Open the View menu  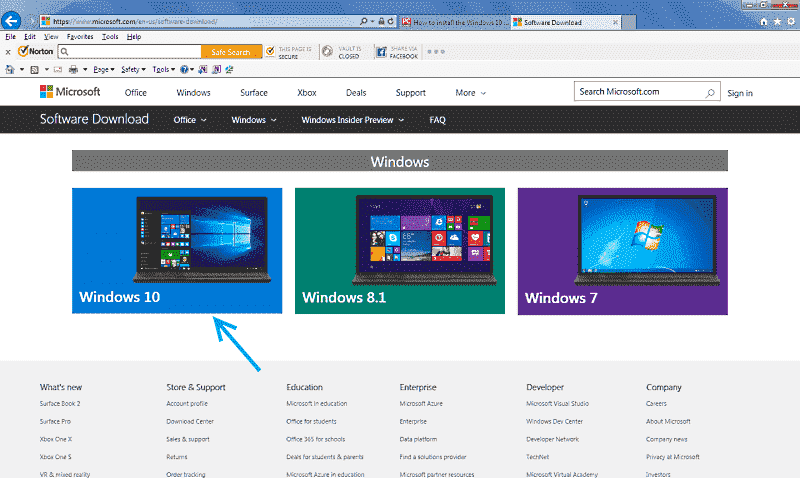tap(51, 37)
